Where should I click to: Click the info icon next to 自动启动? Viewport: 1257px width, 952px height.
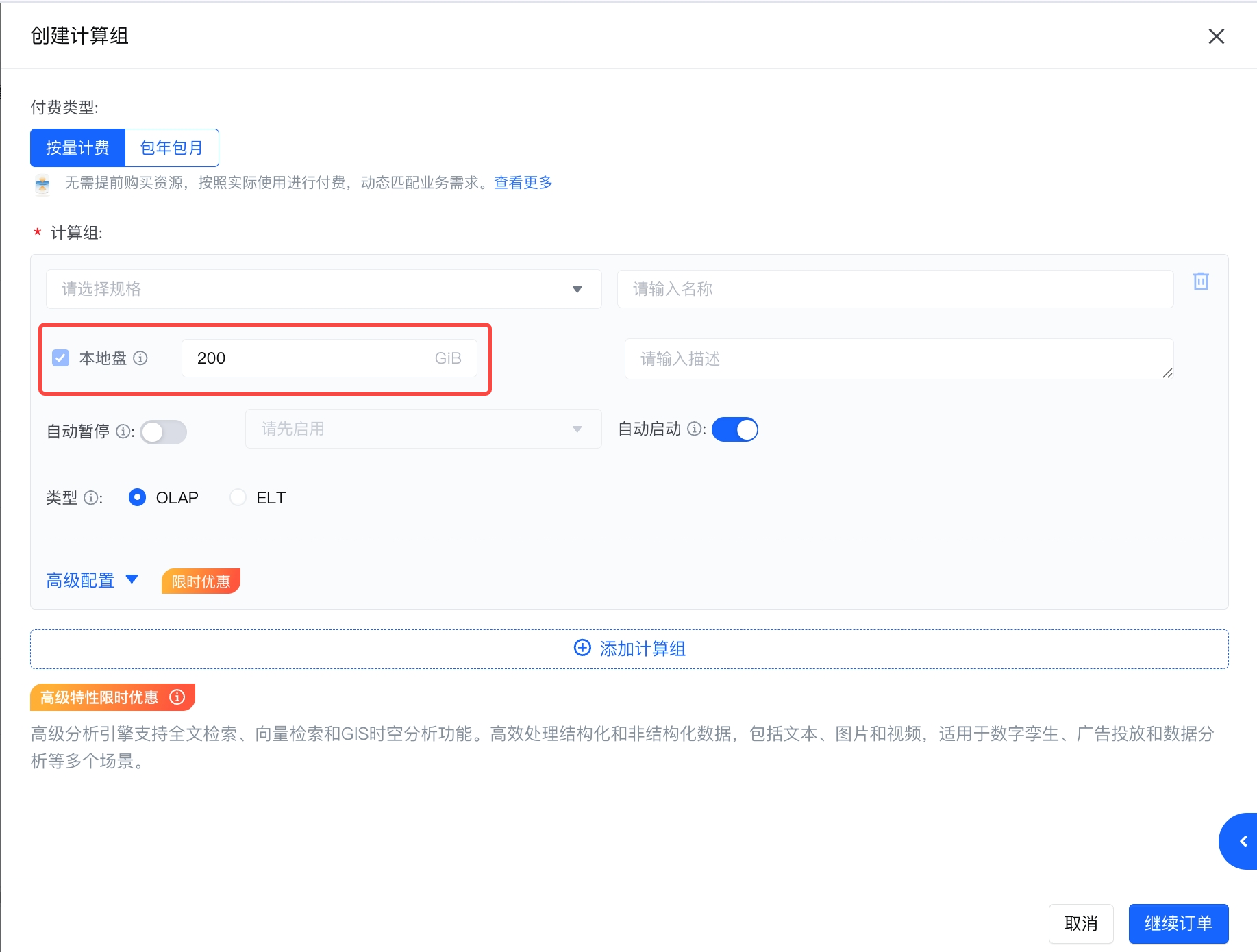(694, 429)
